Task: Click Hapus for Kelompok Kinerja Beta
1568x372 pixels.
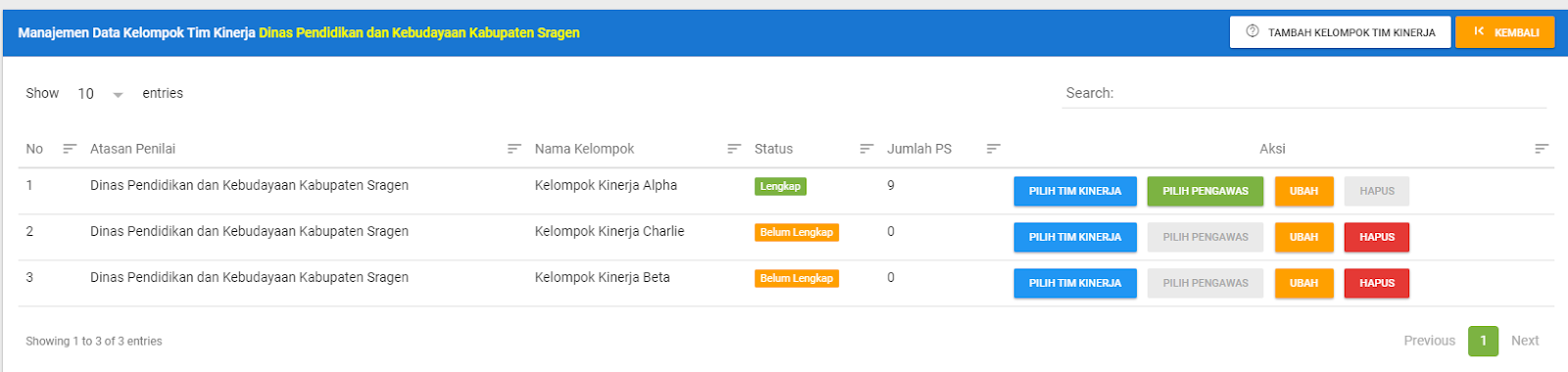Action: pyautogui.click(x=1377, y=283)
